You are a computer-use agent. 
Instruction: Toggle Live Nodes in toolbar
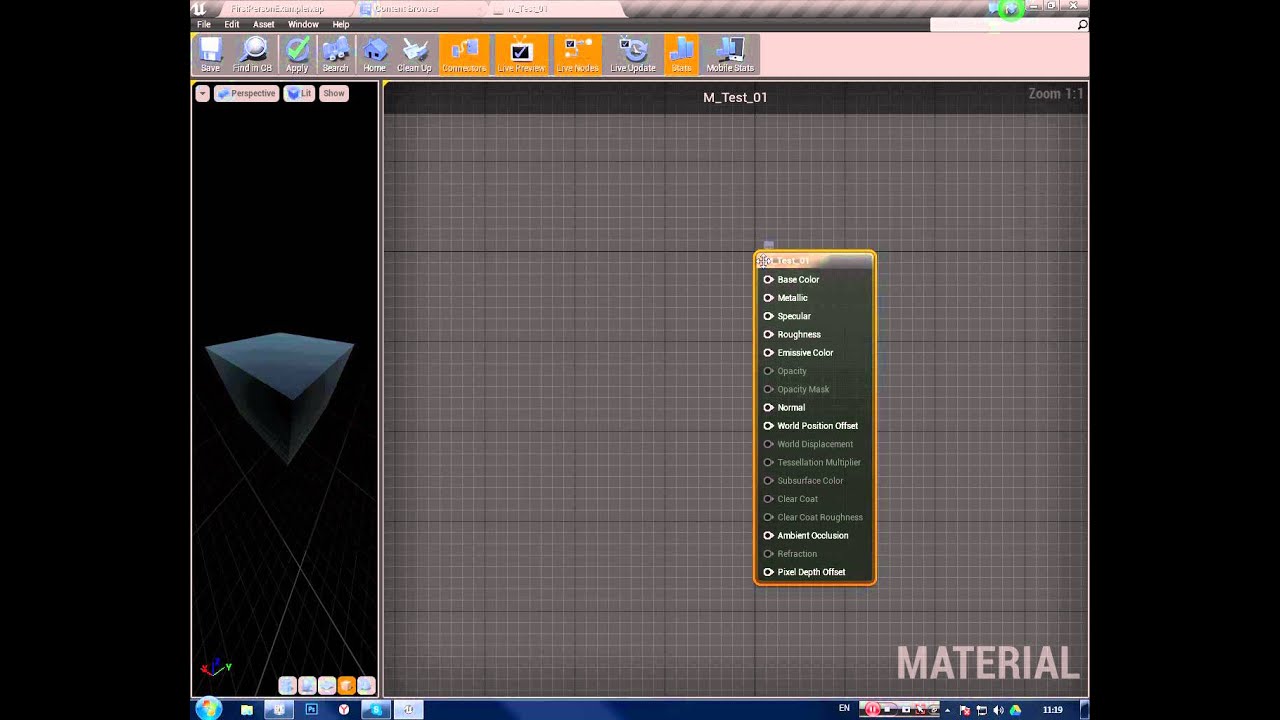coord(577,54)
